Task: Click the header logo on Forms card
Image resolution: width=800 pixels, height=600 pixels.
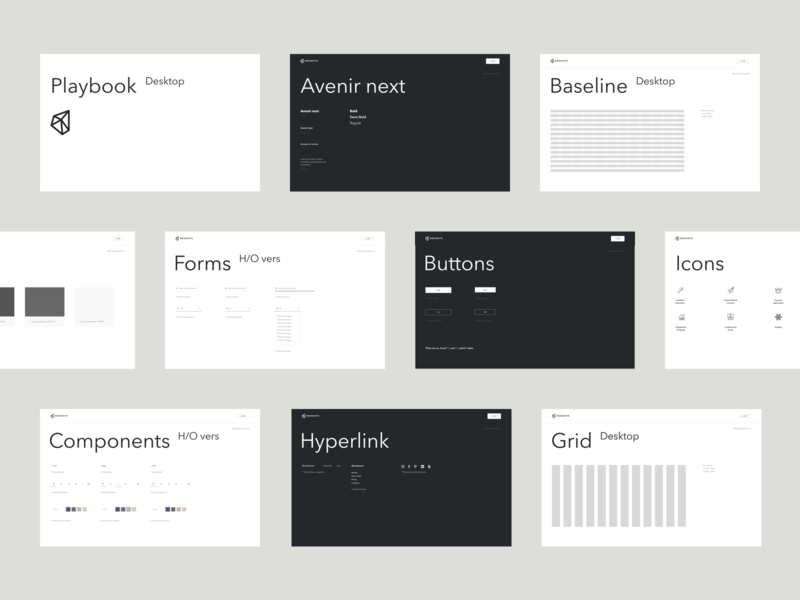Action: point(184,238)
